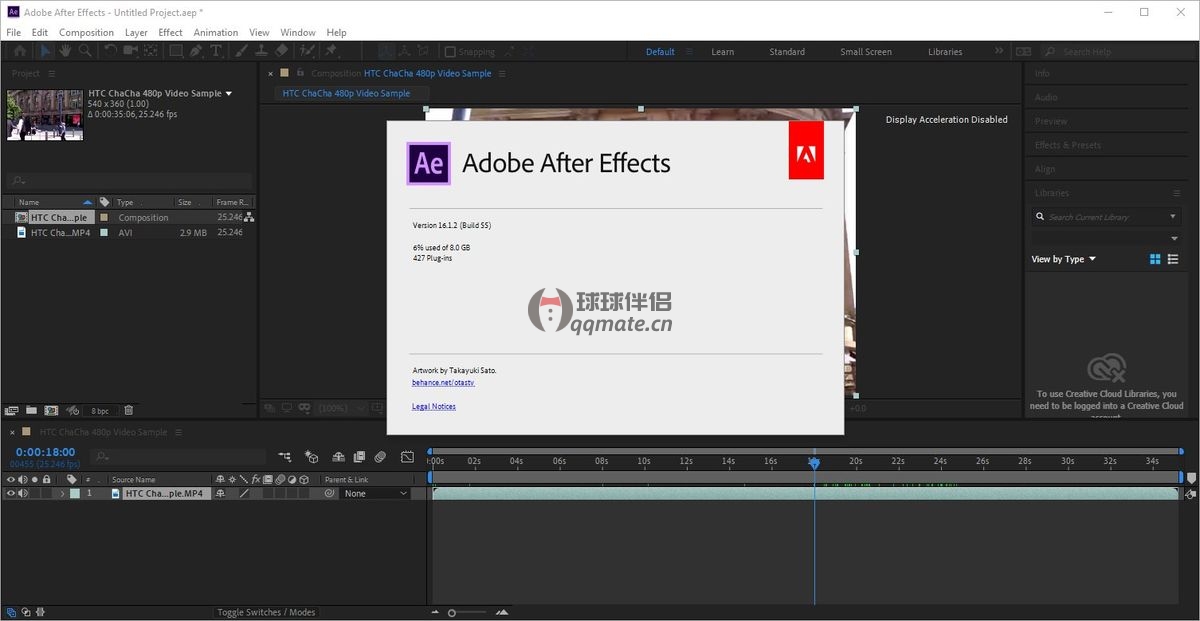Switch to the Standard workspace
This screenshot has width=1200, height=621.
787,52
